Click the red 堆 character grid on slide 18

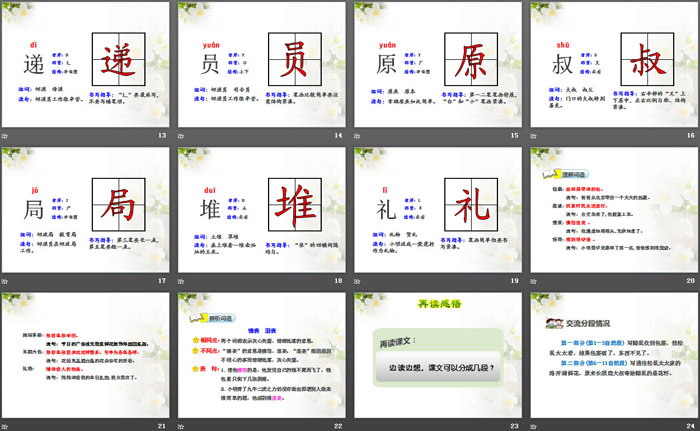[x=295, y=205]
